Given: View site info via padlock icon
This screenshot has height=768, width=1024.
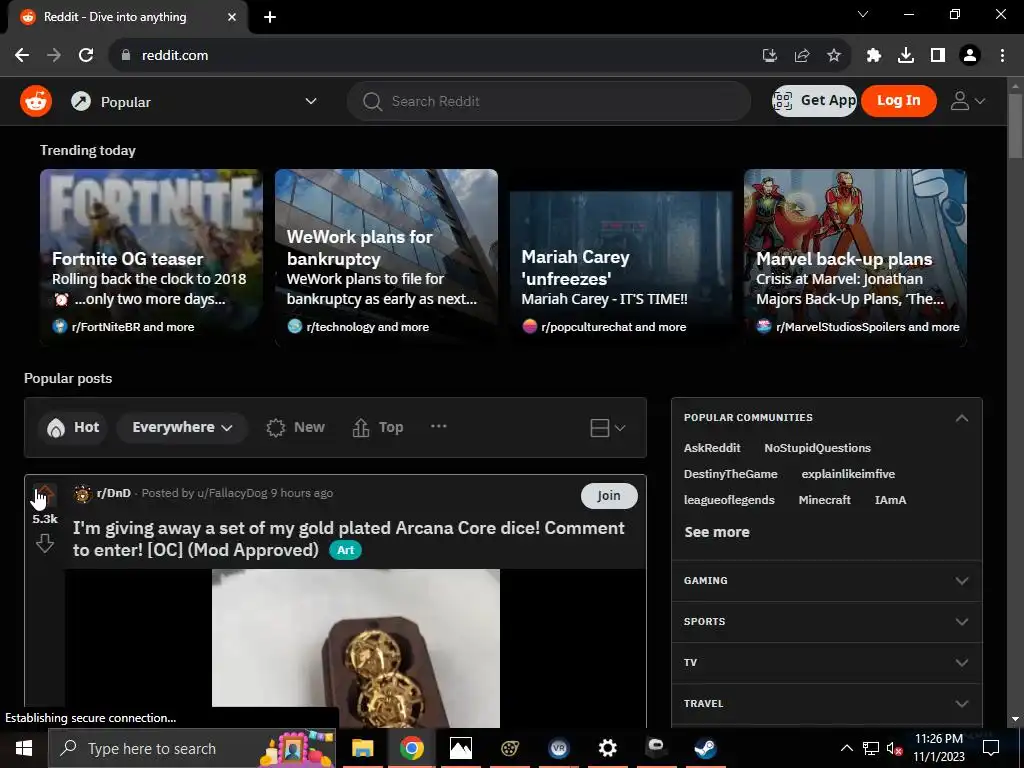Looking at the screenshot, I should (126, 56).
